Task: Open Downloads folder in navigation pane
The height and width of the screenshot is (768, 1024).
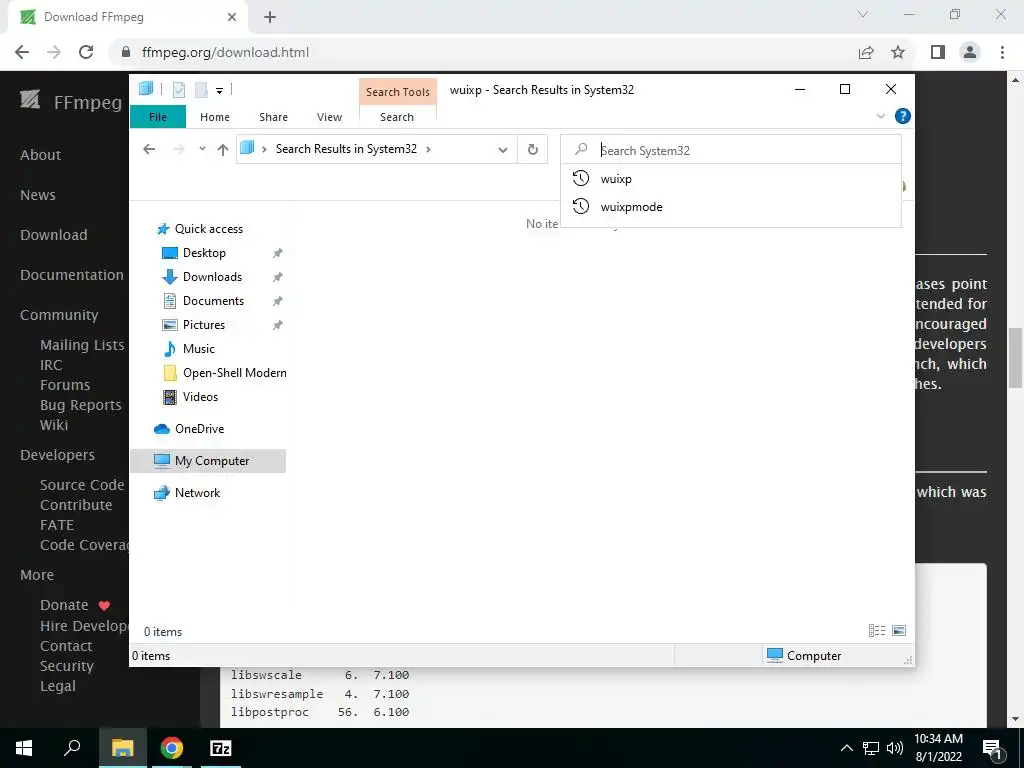Action: pos(212,277)
